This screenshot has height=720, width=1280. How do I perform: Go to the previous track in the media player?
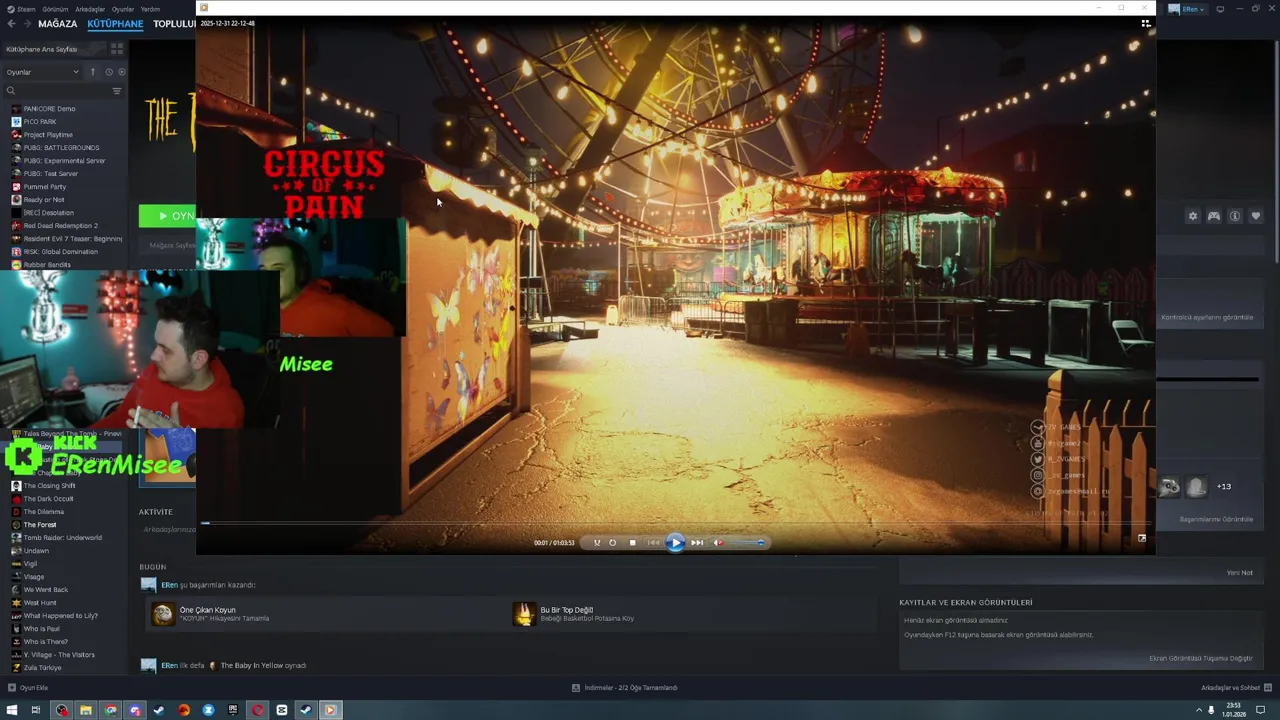coord(654,542)
